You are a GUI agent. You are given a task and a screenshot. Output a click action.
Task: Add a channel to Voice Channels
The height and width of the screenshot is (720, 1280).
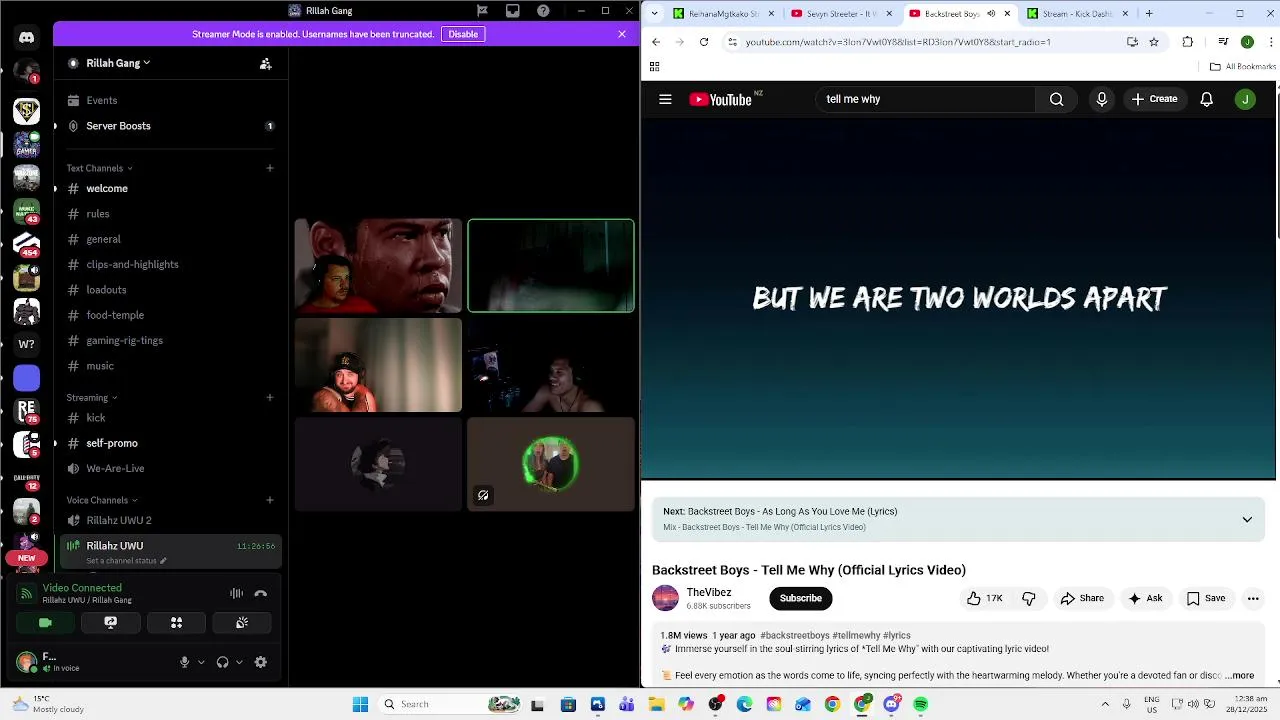(270, 500)
